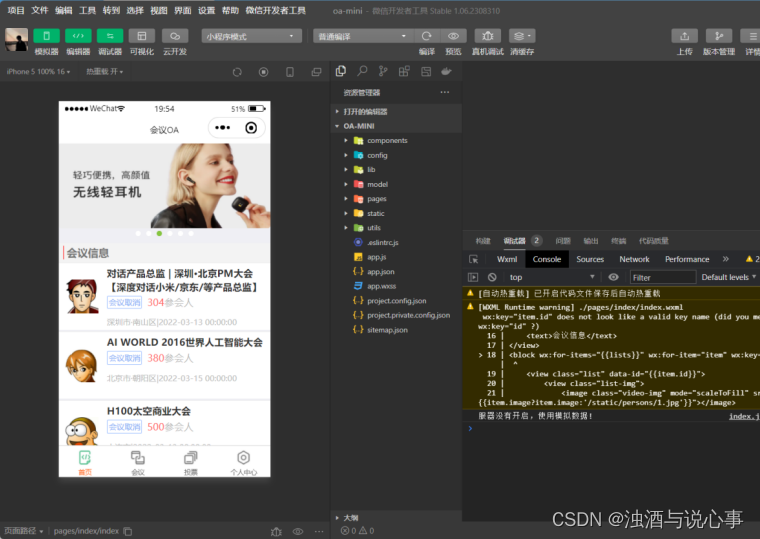Open project.config.json file
Screen dimensions: 760x539
click(x=396, y=301)
